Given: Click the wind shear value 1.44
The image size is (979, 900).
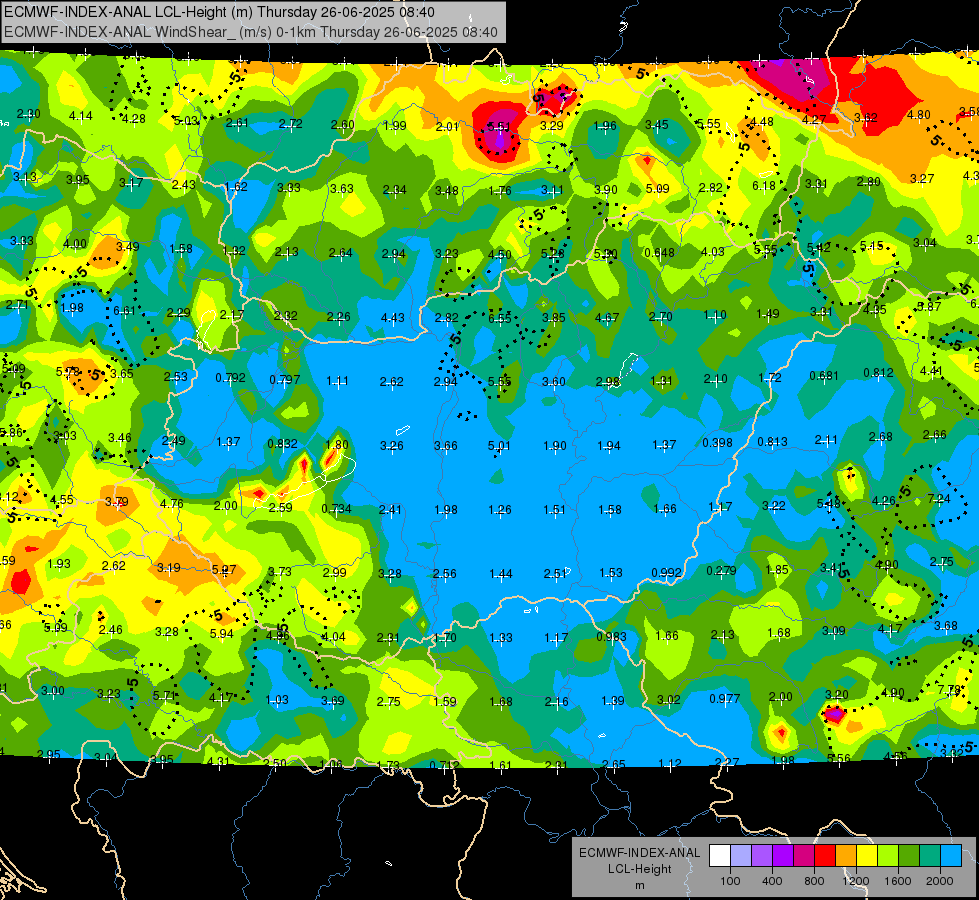Looking at the screenshot, I should click(x=501, y=573).
